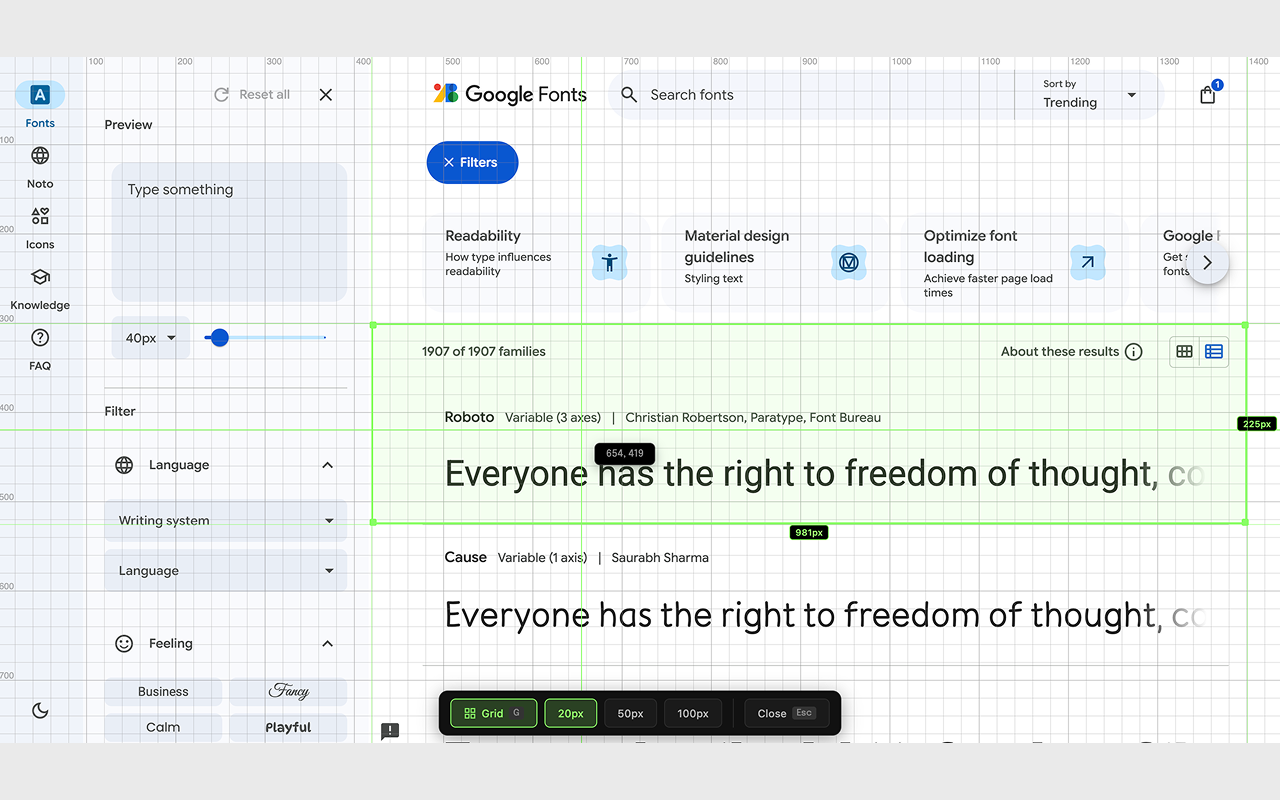Collapse the Feeling filter section
Viewport: 1280px width, 800px height.
[327, 644]
